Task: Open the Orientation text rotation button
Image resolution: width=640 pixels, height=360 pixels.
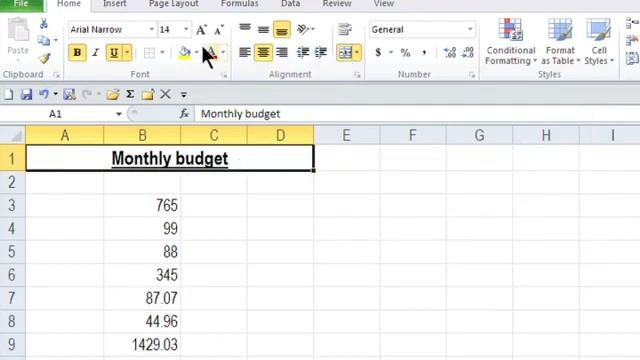Action: (x=305, y=29)
